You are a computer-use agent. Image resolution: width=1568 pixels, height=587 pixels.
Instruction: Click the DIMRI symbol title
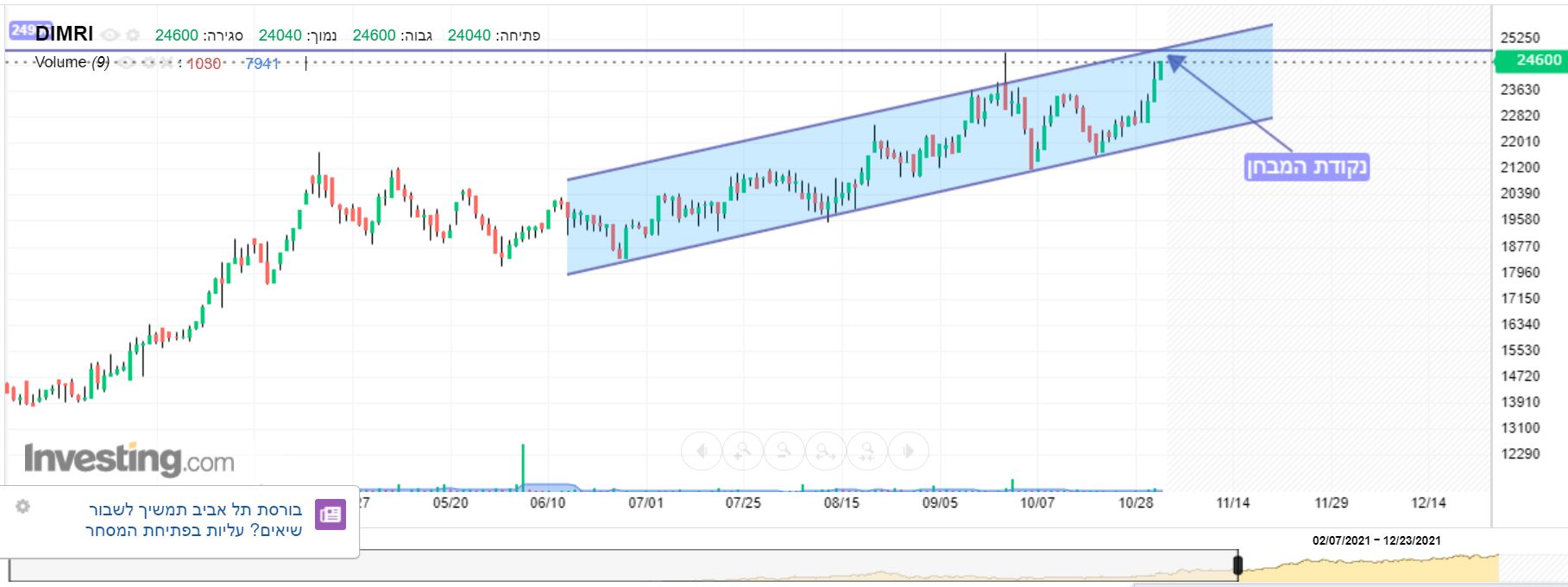coord(64,34)
